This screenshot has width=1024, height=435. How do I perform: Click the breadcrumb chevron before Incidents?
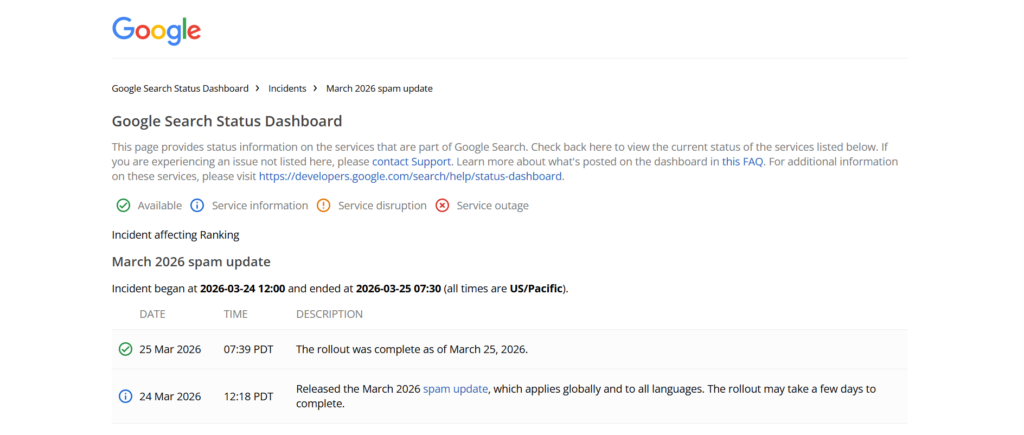pos(258,88)
